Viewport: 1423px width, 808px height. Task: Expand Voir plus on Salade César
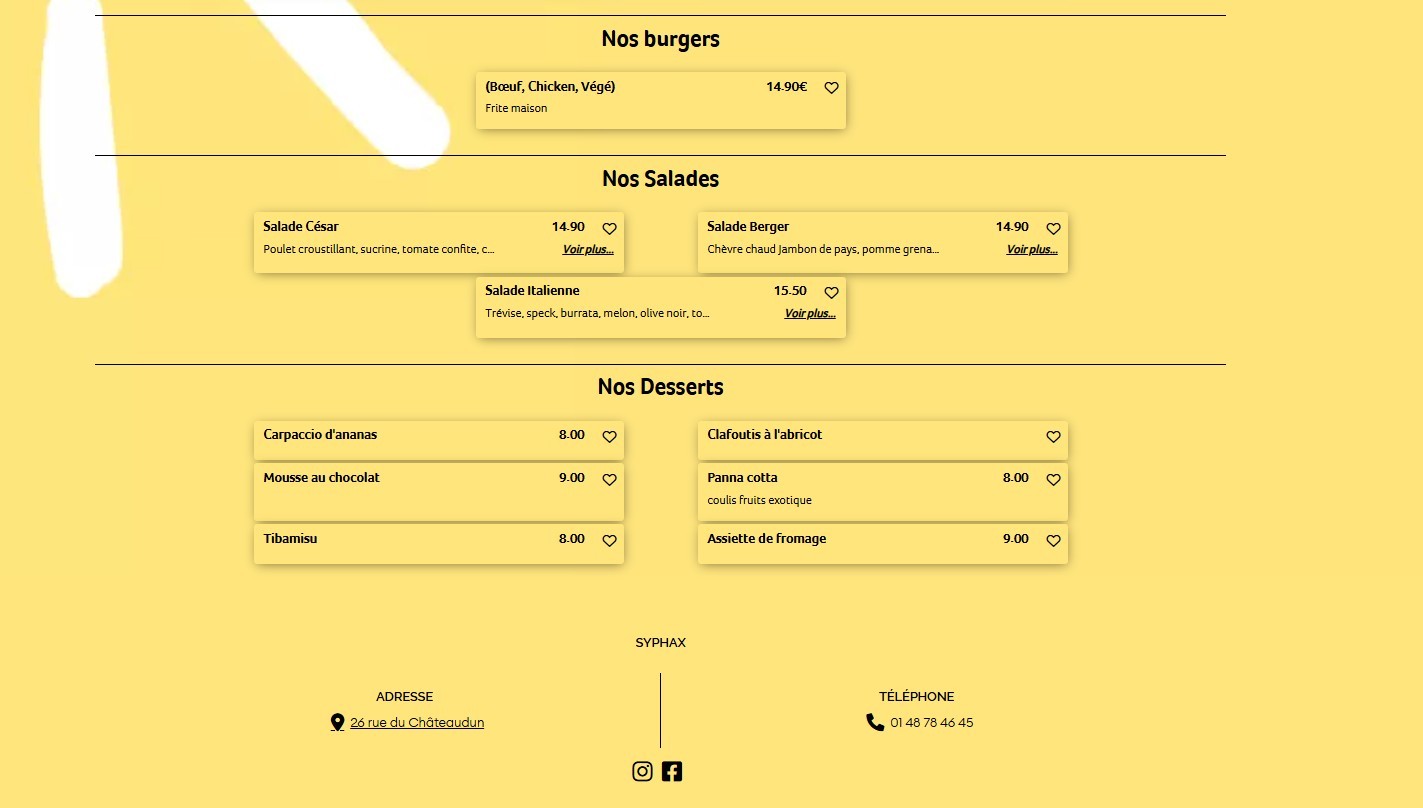point(588,250)
